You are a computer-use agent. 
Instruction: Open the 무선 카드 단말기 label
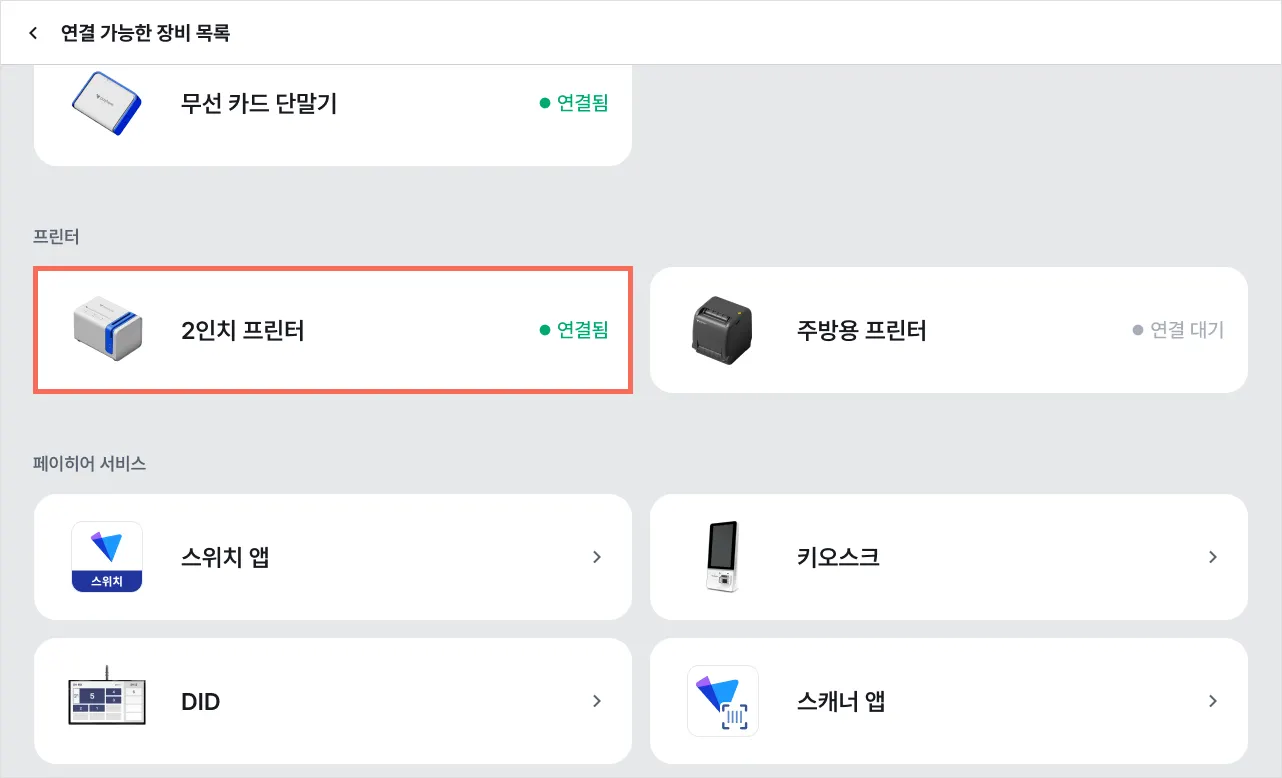[259, 103]
